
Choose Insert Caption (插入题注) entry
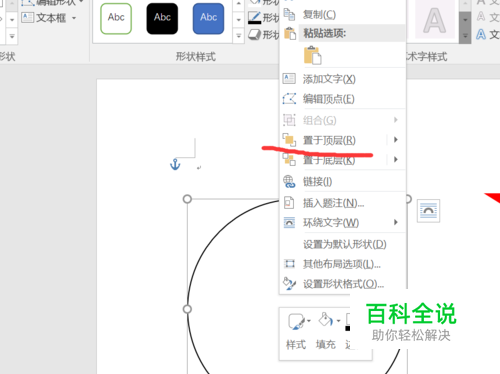point(343,203)
